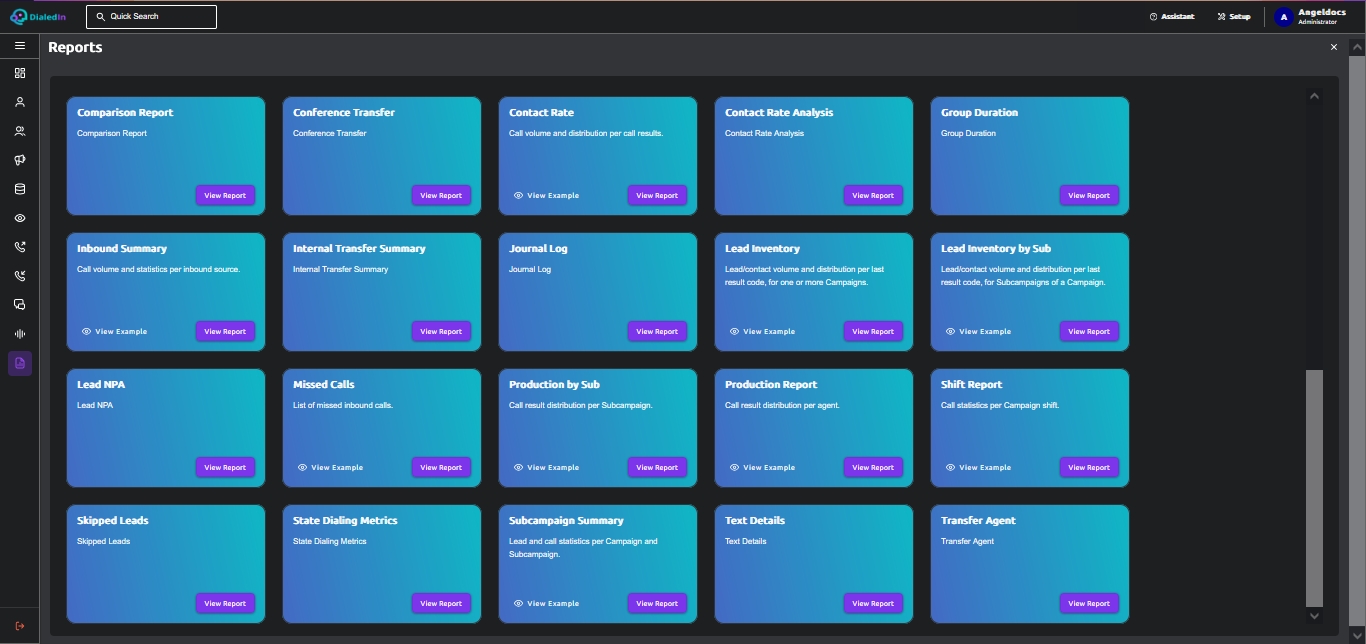Open the inbound phone call icon in sidebar
Screen dimensions: 1366x644
pyautogui.click(x=20, y=276)
